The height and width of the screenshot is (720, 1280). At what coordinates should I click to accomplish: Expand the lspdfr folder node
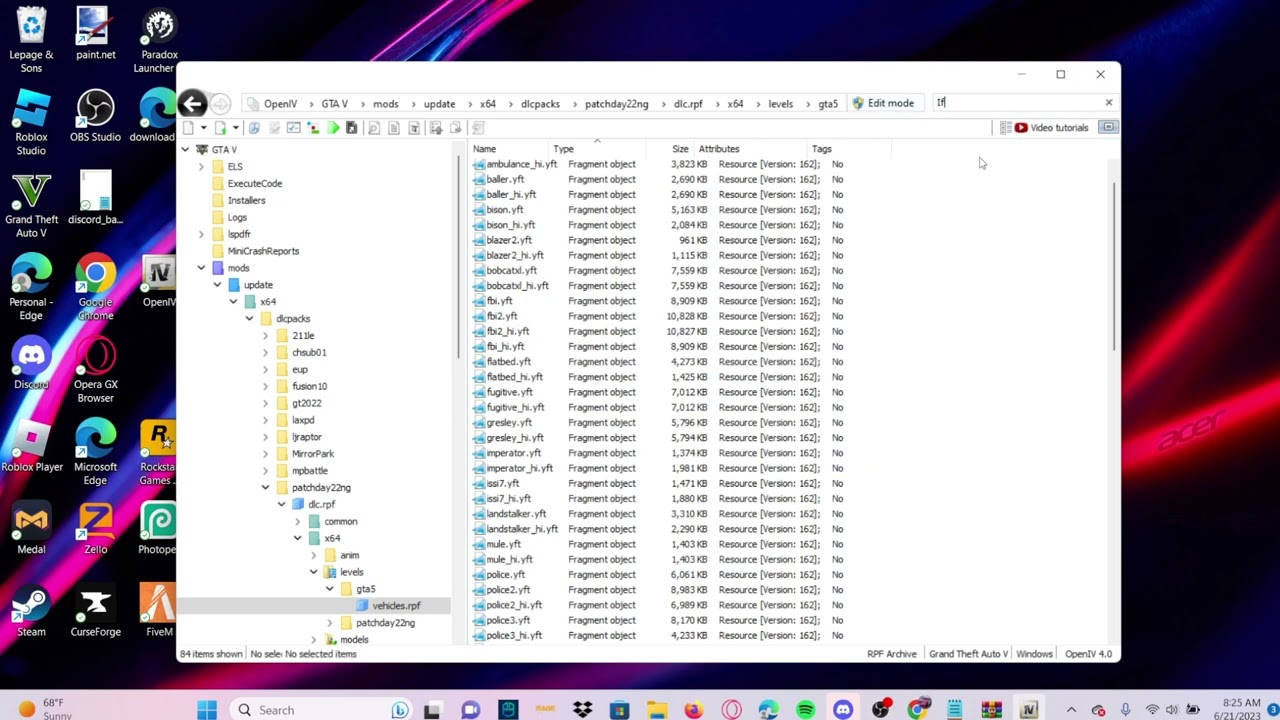pos(201,234)
